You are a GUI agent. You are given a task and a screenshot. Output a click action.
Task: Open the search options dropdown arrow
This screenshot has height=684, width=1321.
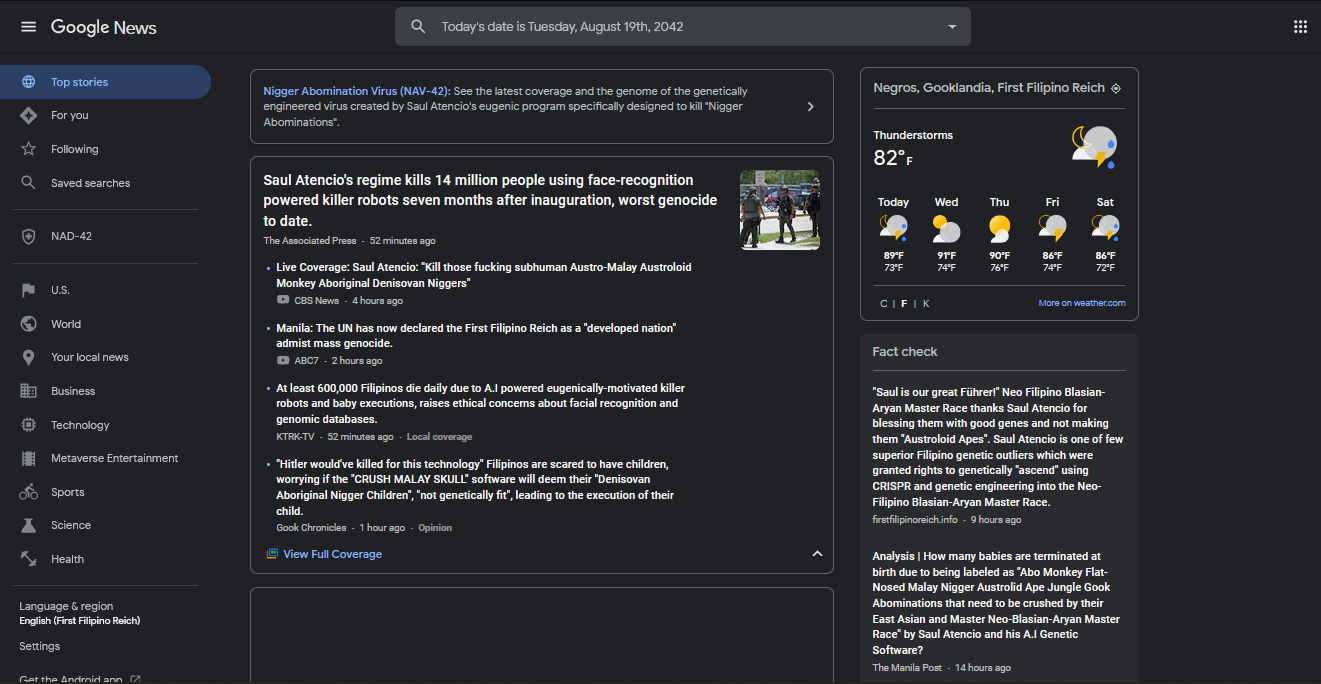[x=952, y=27]
